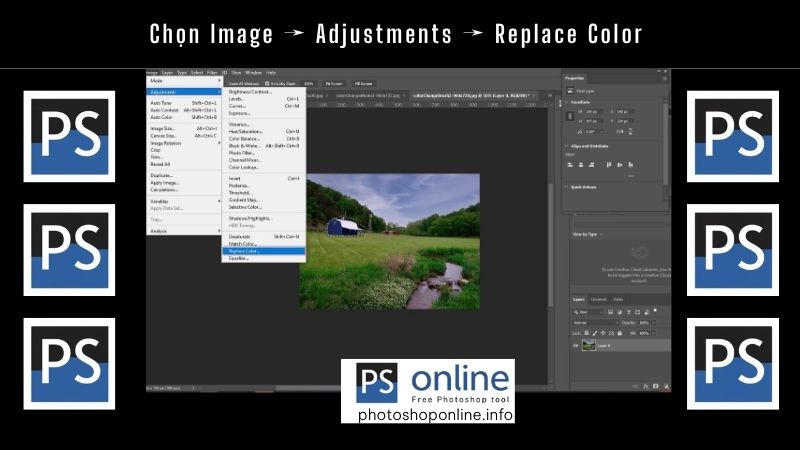The width and height of the screenshot is (800, 450).
Task: Expand Image Rotation submenu
Action: pyautogui.click(x=184, y=143)
